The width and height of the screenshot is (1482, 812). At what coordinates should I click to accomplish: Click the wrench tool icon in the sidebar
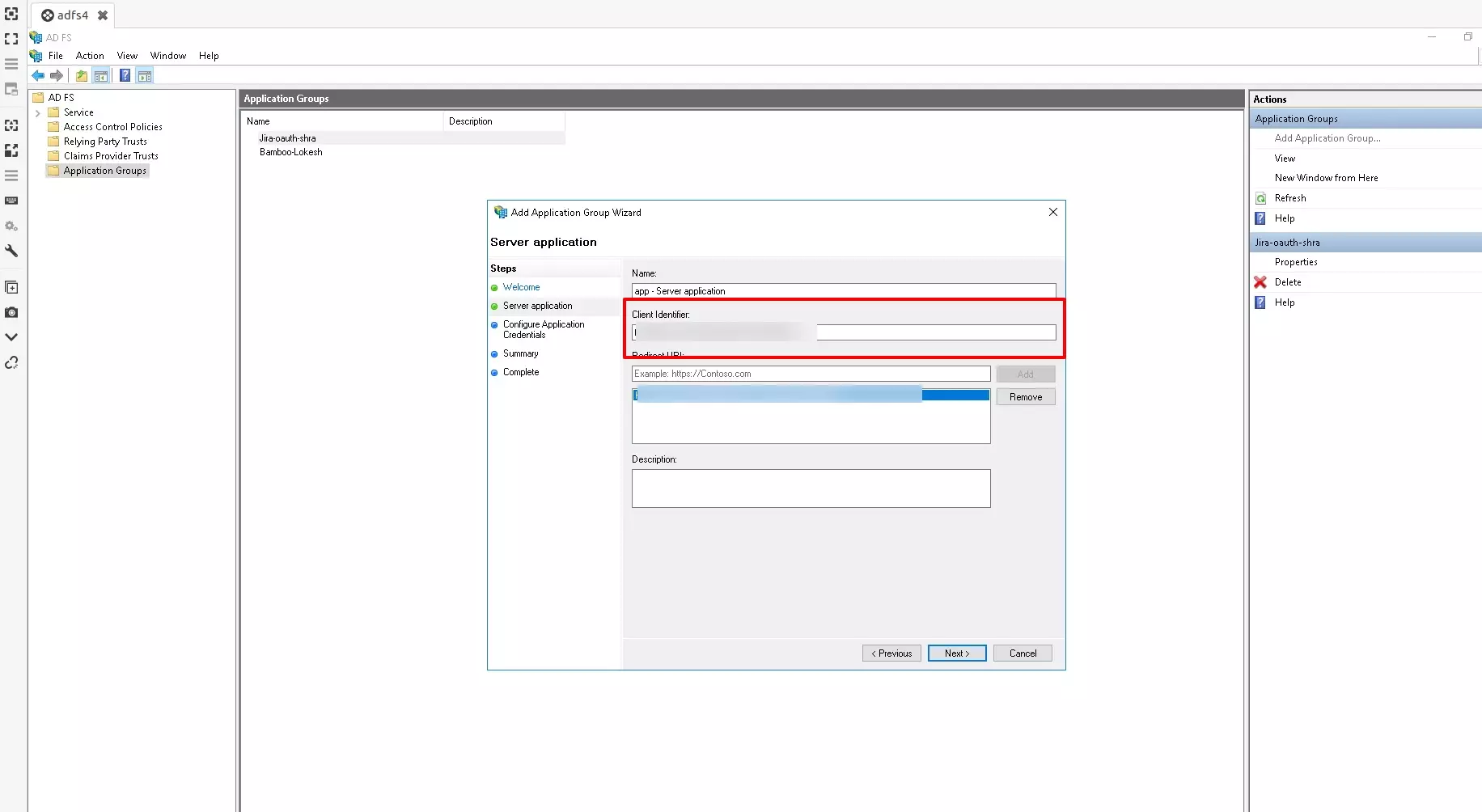click(11, 252)
